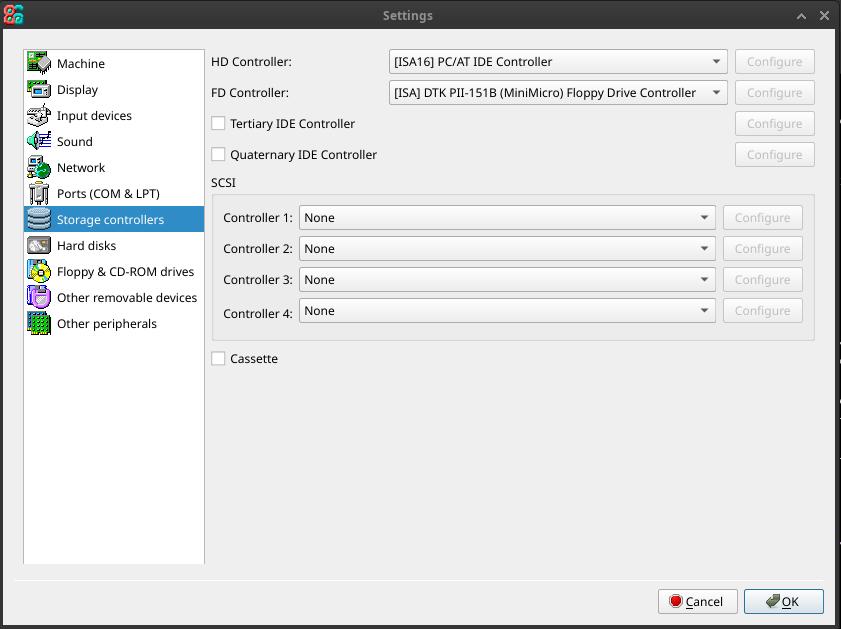This screenshot has width=841, height=629.
Task: Click the 86Box logo in title bar
Action: [x=13, y=15]
